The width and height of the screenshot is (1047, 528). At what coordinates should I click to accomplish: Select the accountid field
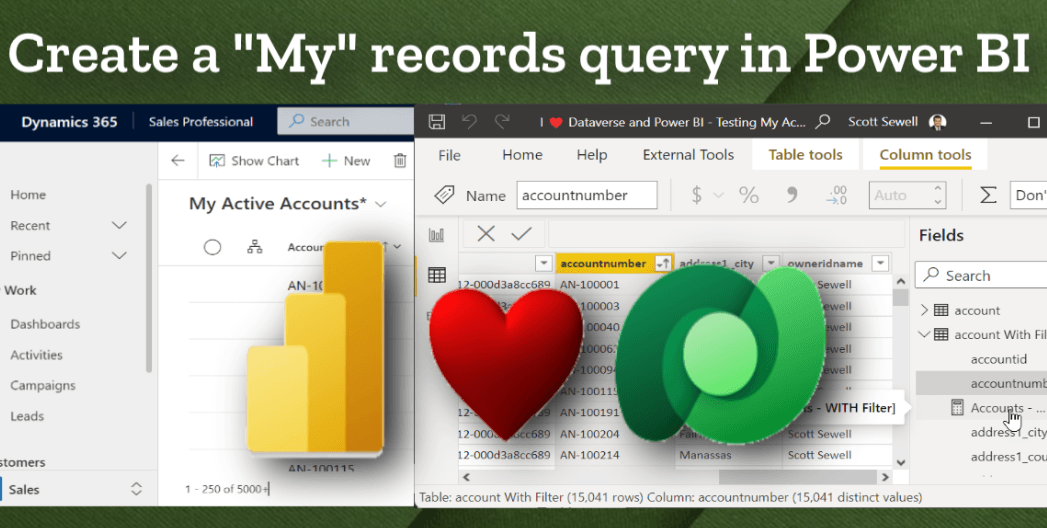998,359
